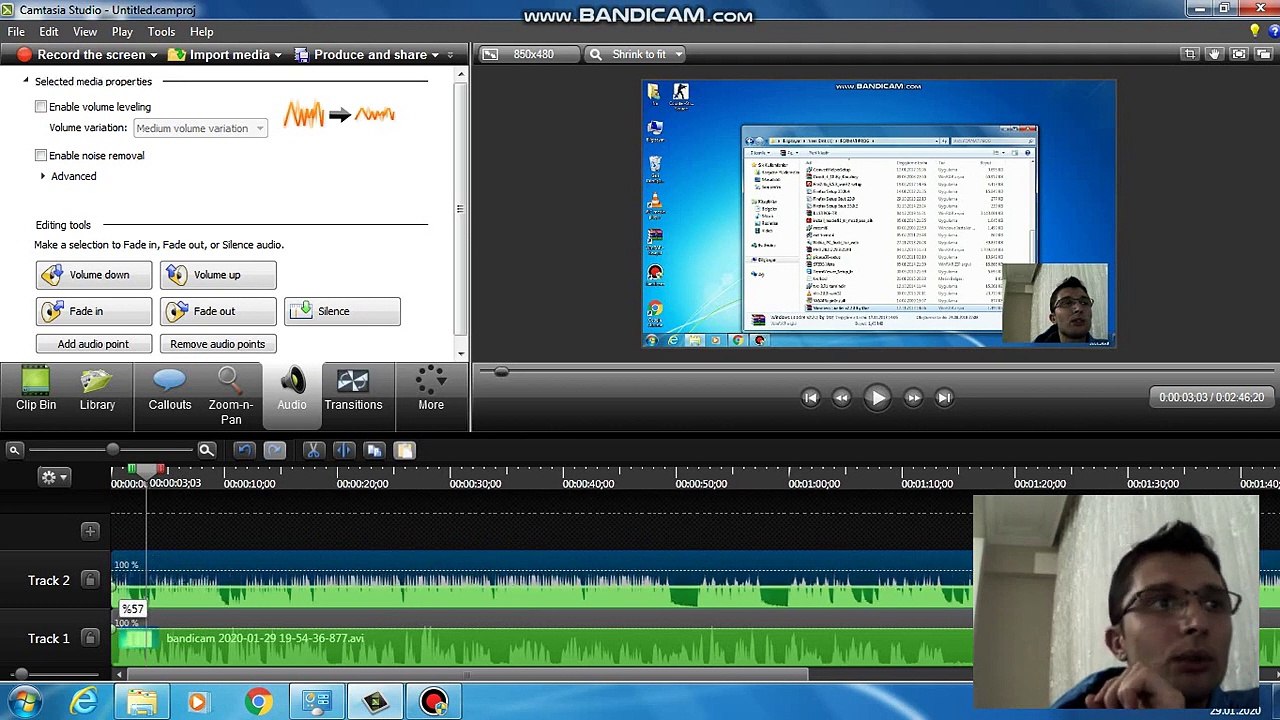The height and width of the screenshot is (720, 1280).
Task: Click the Fade in button
Action: [x=94, y=311]
